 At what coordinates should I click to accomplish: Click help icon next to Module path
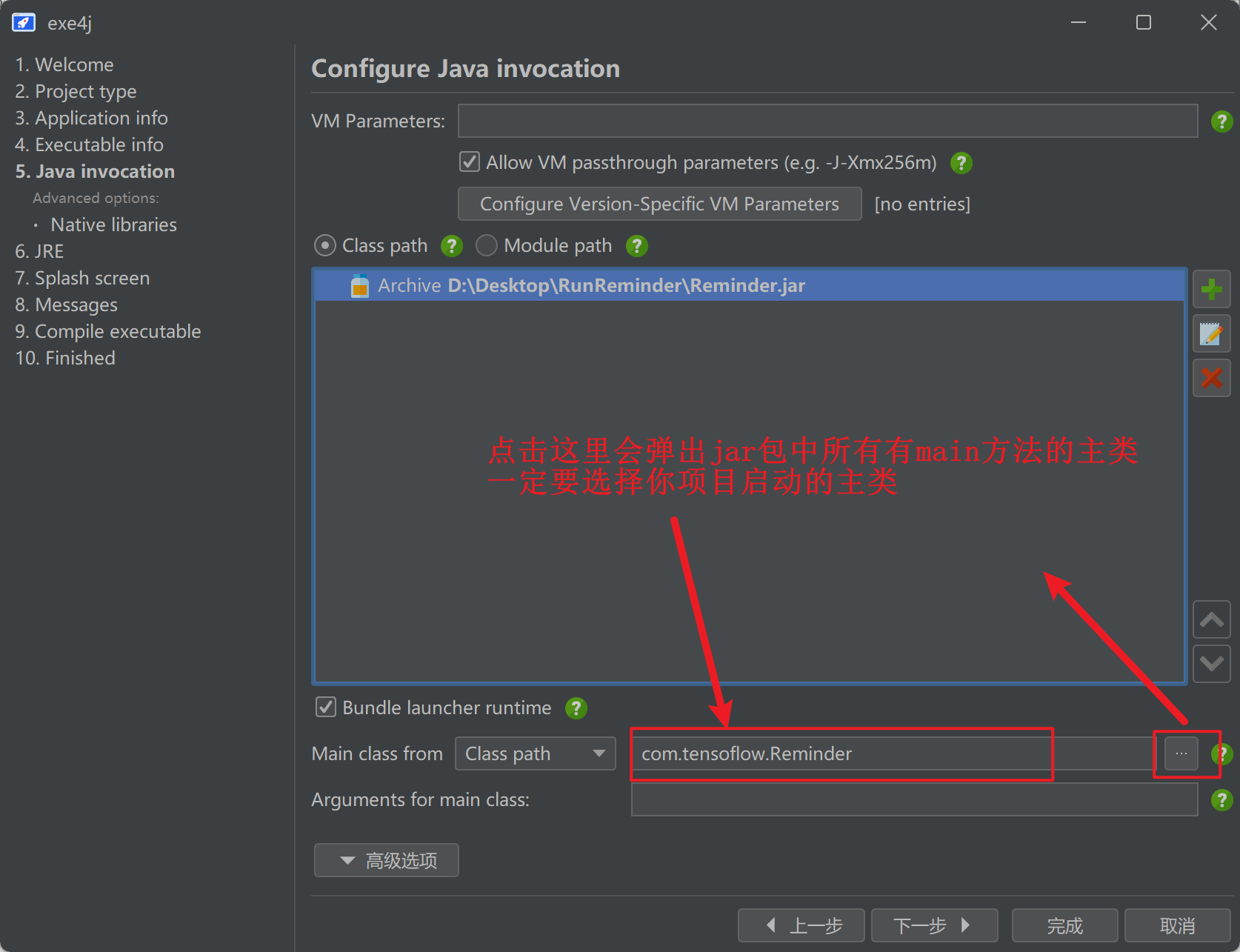pos(636,246)
